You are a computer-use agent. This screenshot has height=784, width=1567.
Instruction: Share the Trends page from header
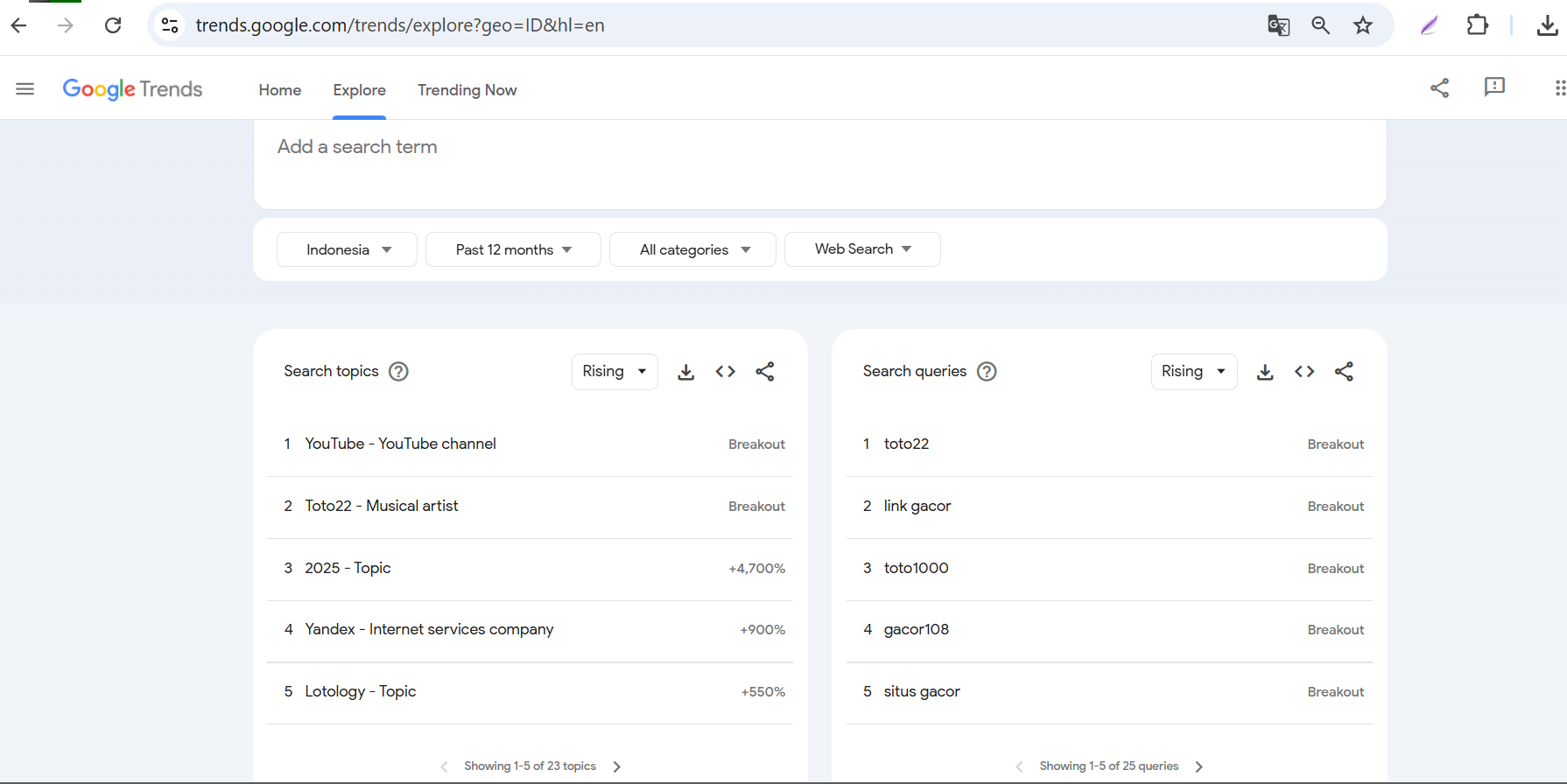click(1440, 87)
